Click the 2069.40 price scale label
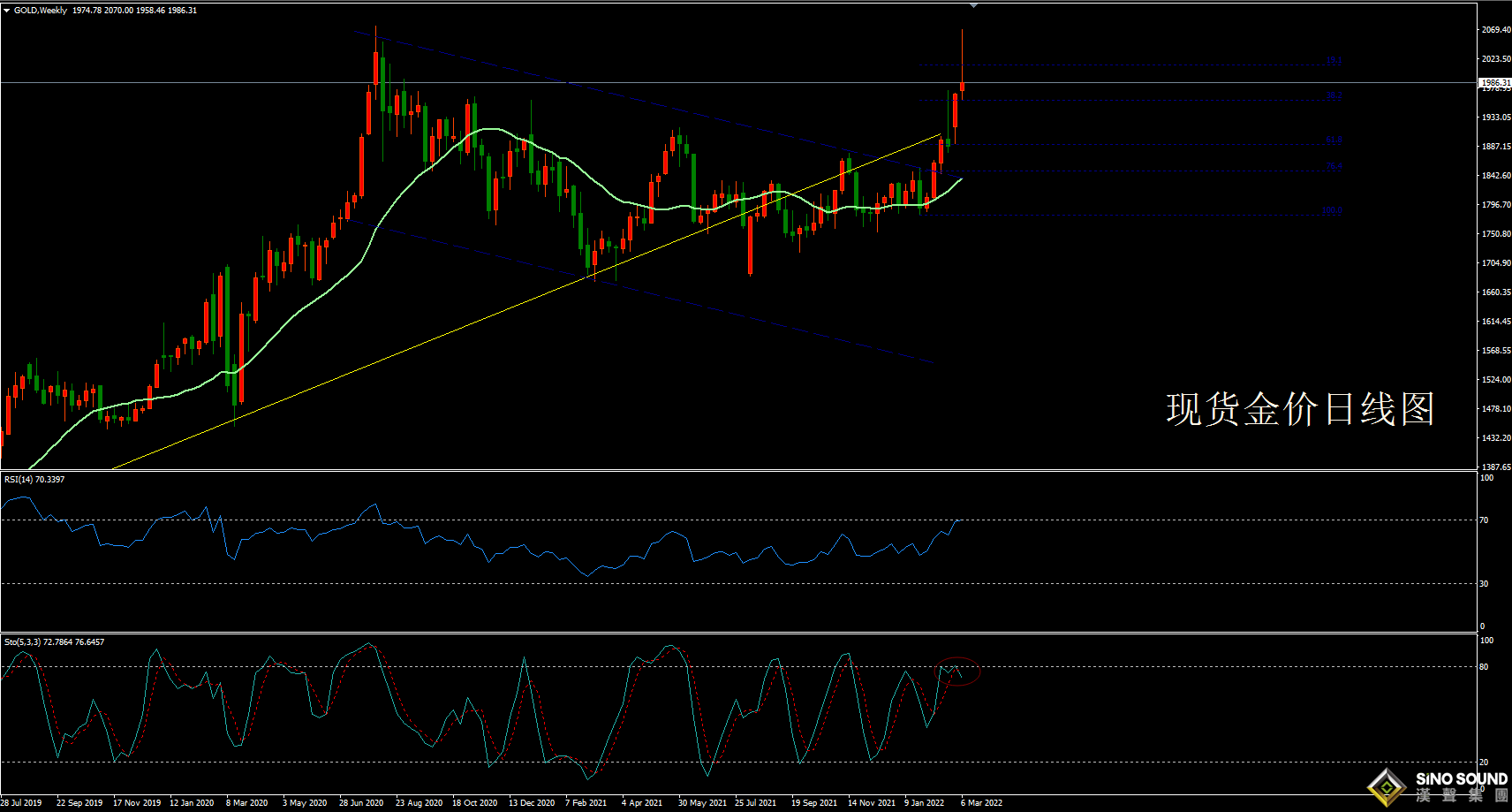The height and width of the screenshot is (812, 1512). [x=1496, y=30]
